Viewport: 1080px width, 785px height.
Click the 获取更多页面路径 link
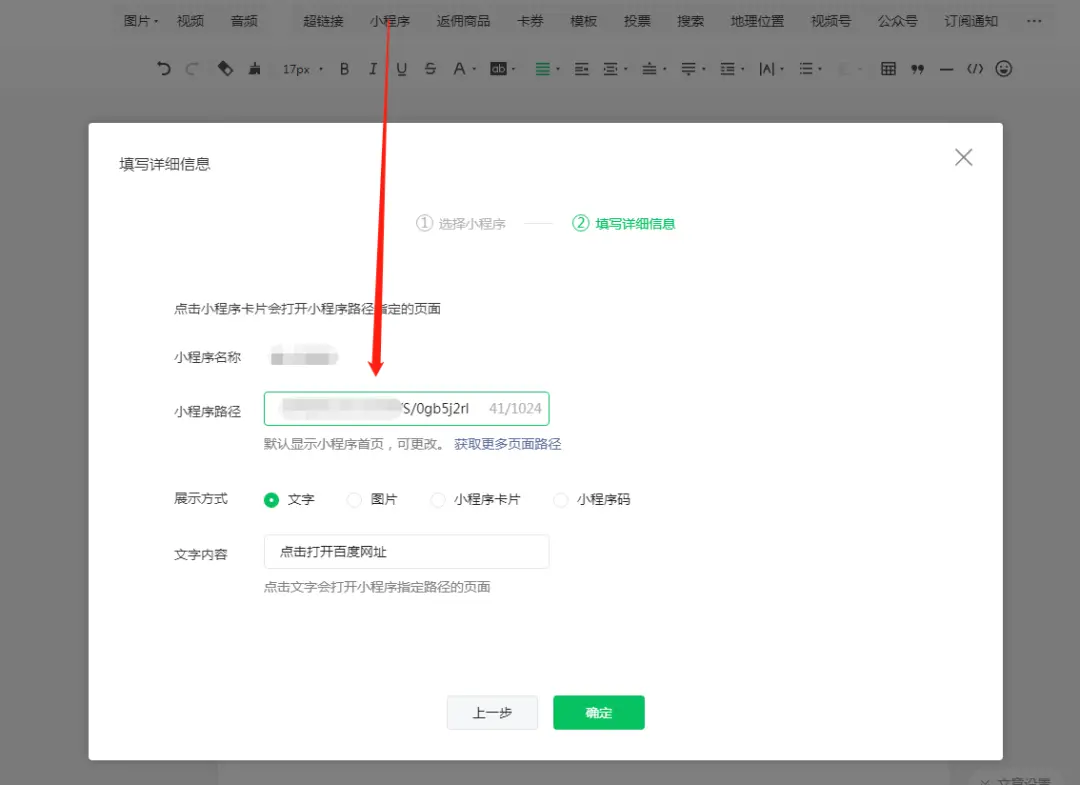pos(507,443)
